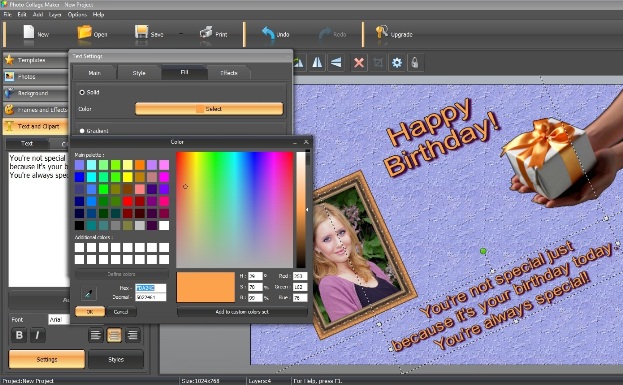623x385 pixels.
Task: Open the File menu
Action: 8,15
